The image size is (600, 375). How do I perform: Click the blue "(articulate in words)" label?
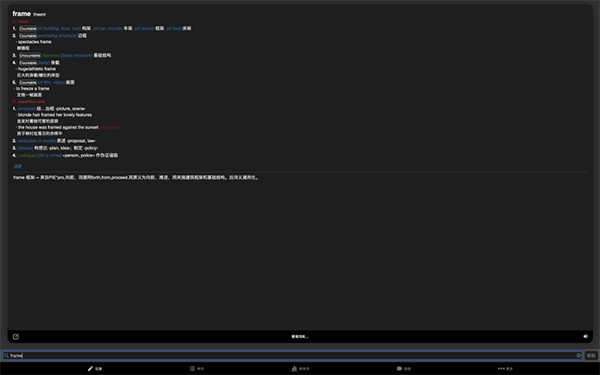[x=37, y=141]
